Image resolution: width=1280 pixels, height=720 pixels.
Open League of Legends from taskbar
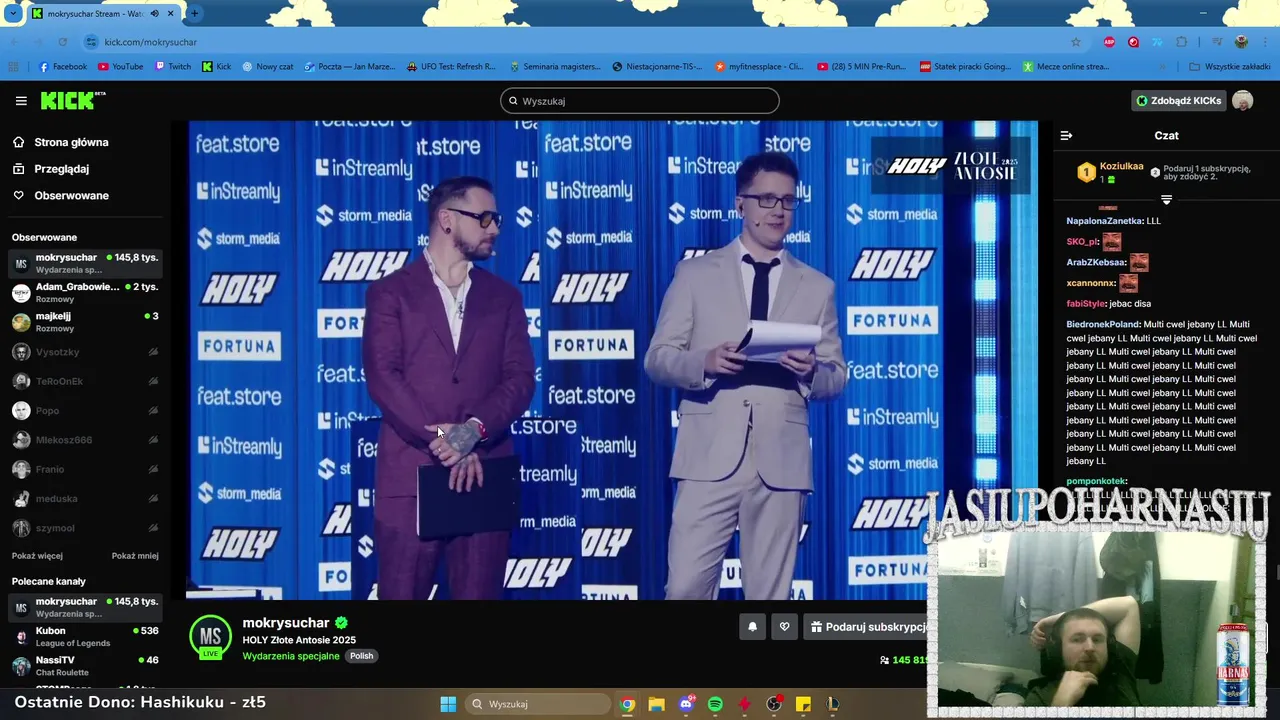pos(832,704)
